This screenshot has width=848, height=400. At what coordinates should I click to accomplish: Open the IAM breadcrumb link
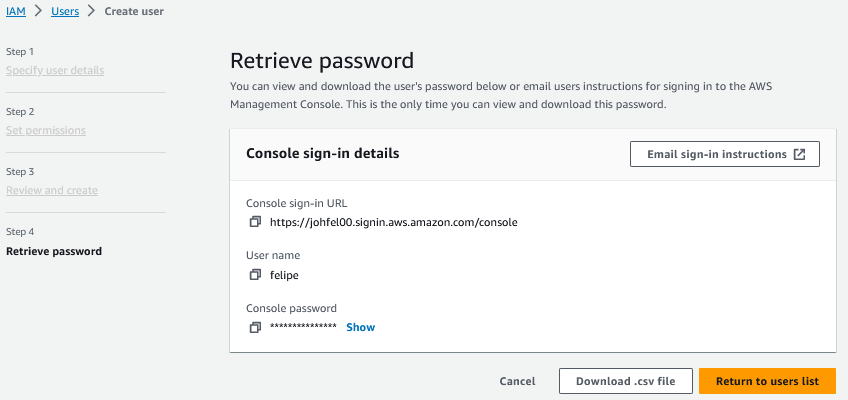pyautogui.click(x=16, y=11)
